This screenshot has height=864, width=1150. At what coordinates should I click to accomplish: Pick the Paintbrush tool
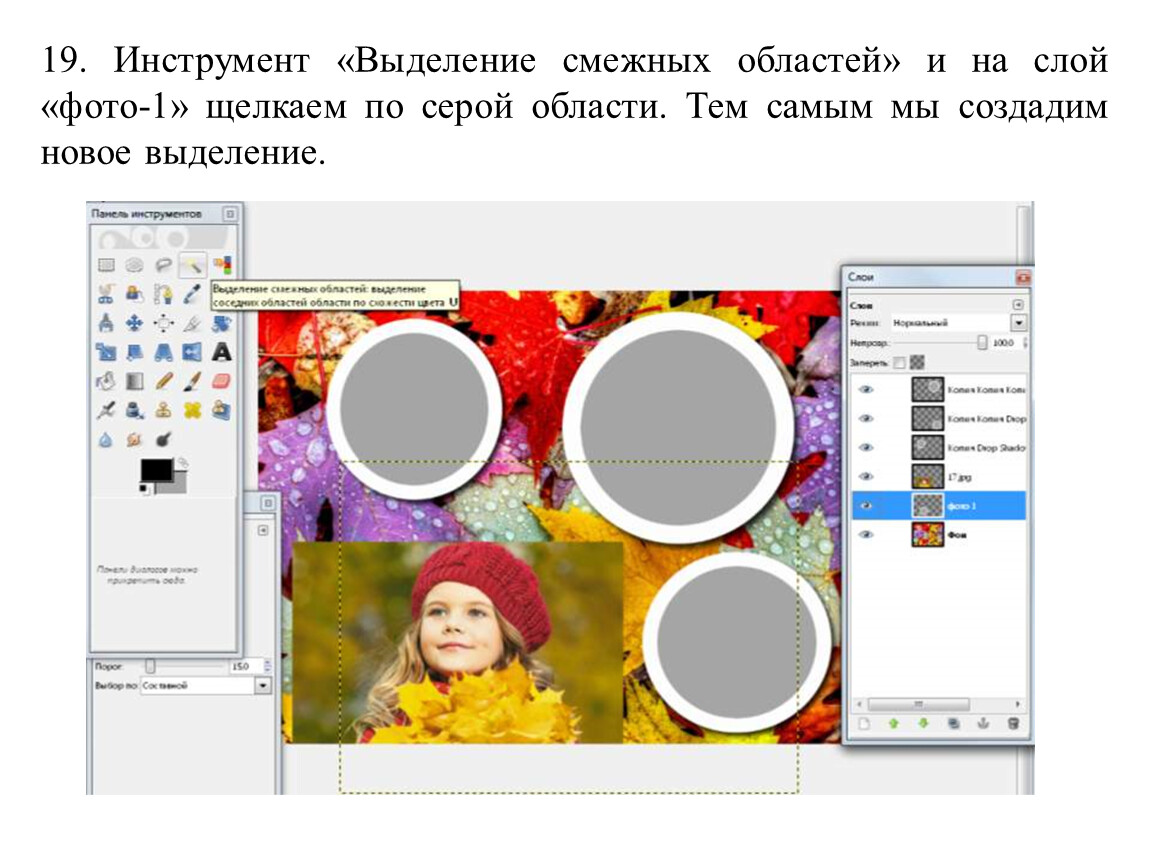click(x=192, y=381)
